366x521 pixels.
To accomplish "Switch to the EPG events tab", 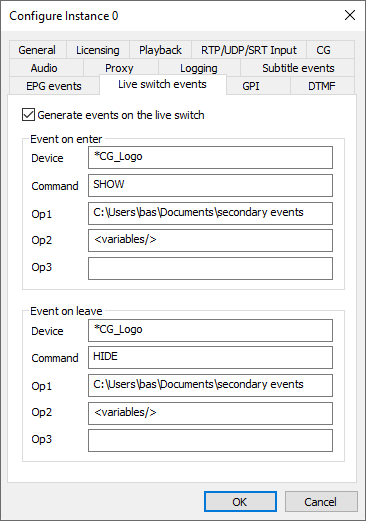I will [54, 86].
